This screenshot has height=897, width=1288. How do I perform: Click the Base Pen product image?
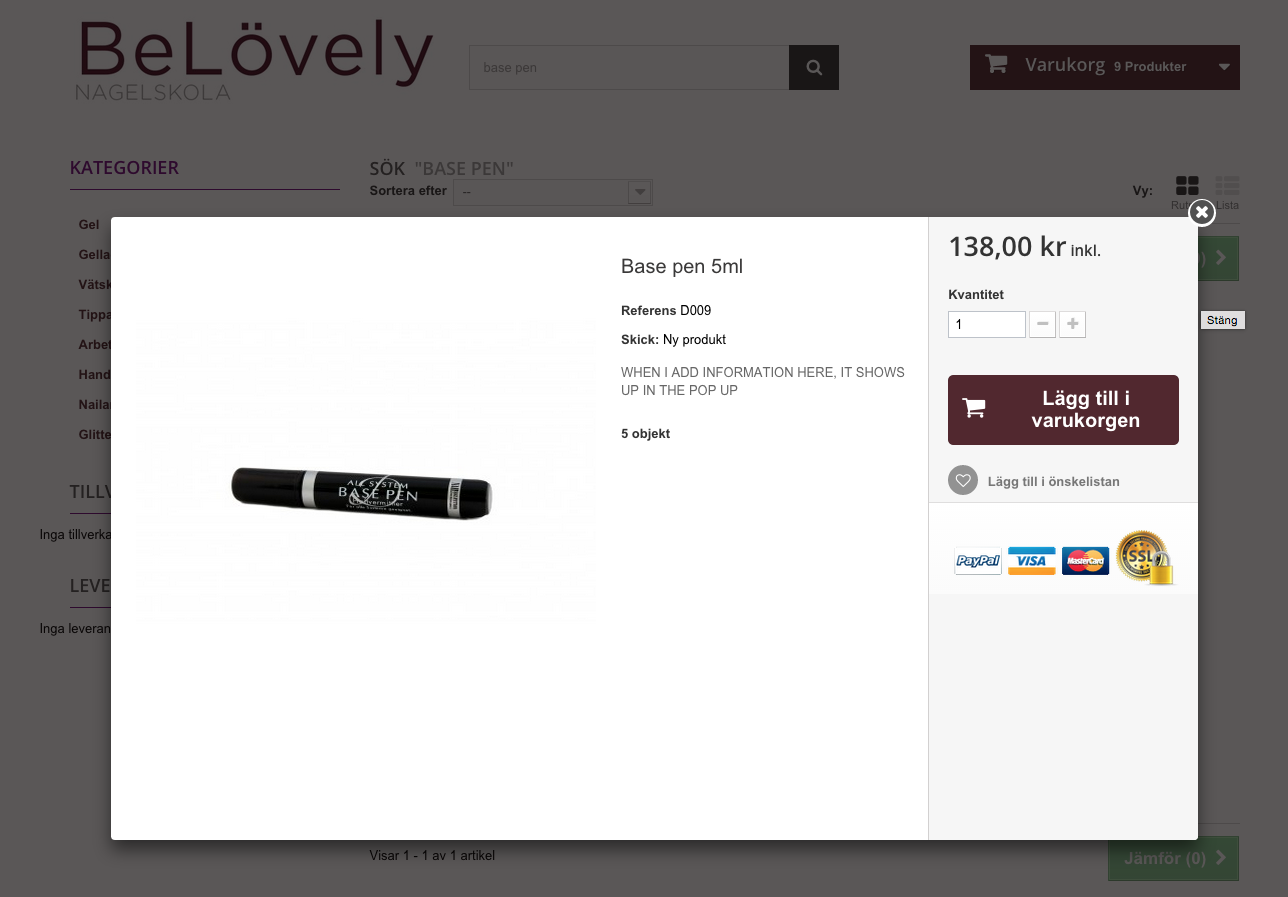click(364, 489)
